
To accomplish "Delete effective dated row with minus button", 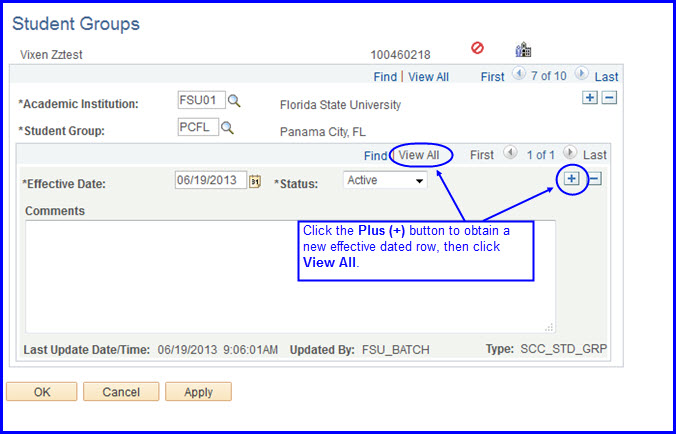I will click(594, 179).
